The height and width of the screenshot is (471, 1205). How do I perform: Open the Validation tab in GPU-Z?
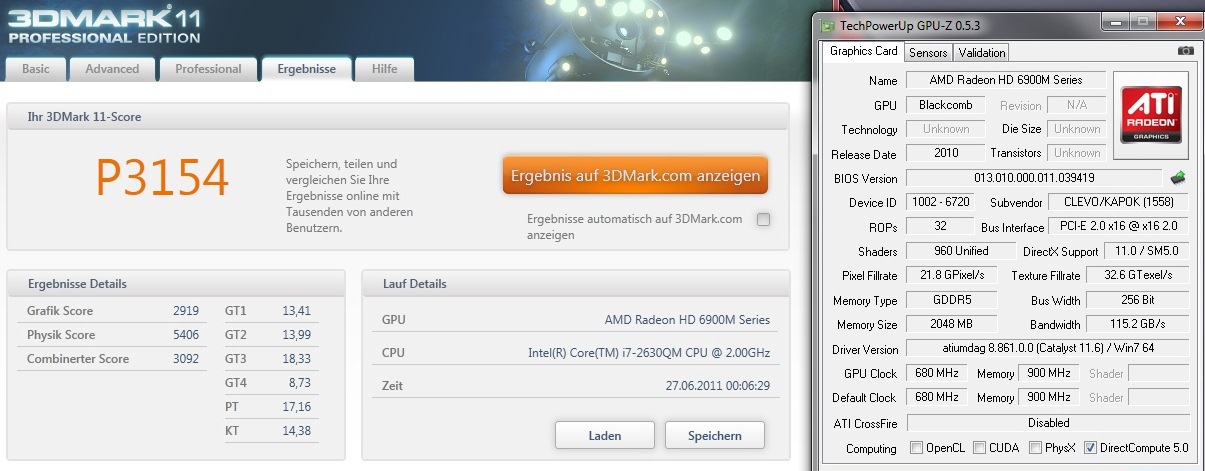[982, 52]
